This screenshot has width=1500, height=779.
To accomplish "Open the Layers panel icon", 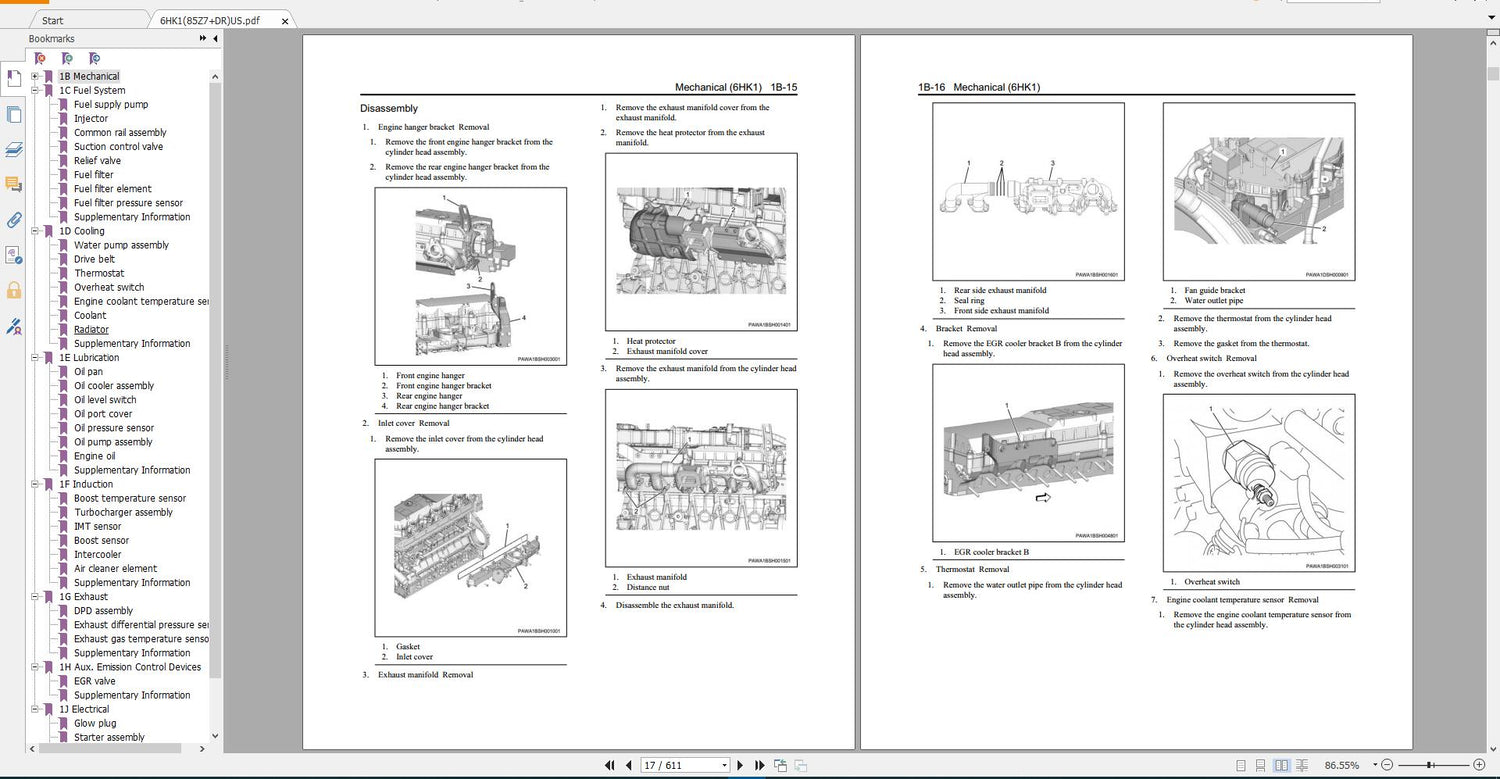I will (x=13, y=150).
